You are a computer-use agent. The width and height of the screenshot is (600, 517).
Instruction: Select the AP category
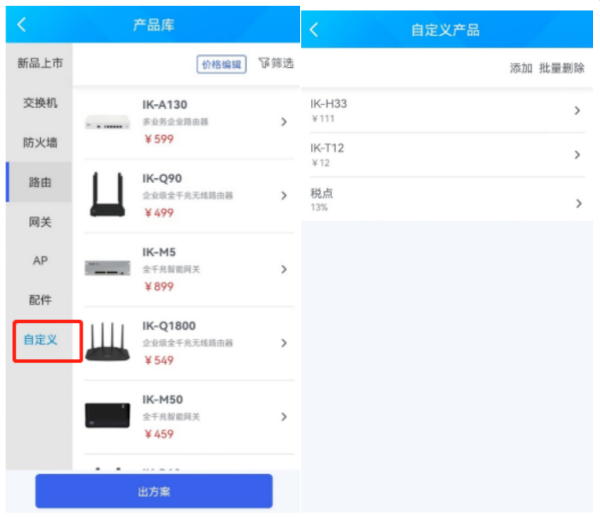[40, 261]
